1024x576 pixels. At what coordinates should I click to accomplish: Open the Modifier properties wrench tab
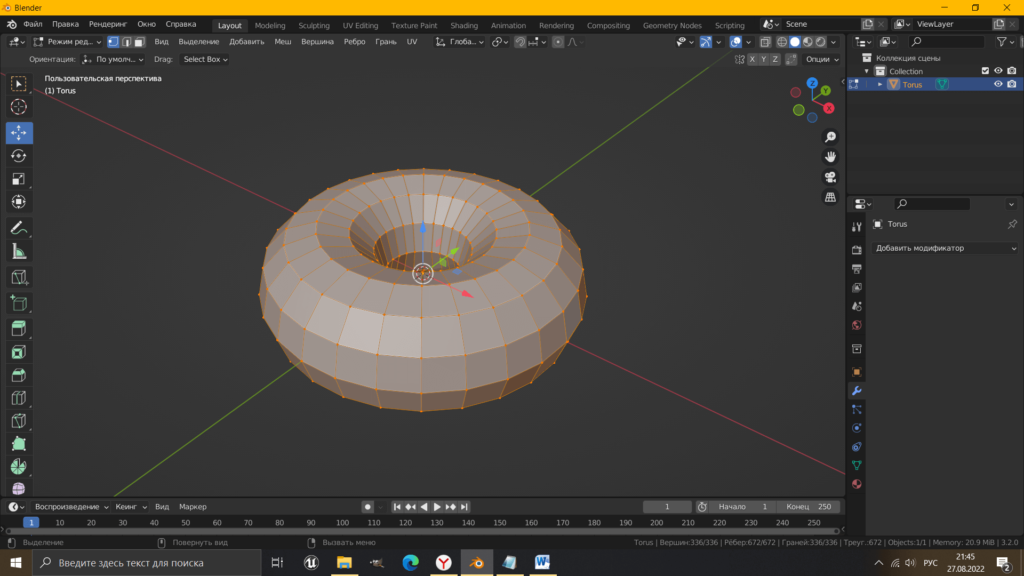click(x=856, y=390)
